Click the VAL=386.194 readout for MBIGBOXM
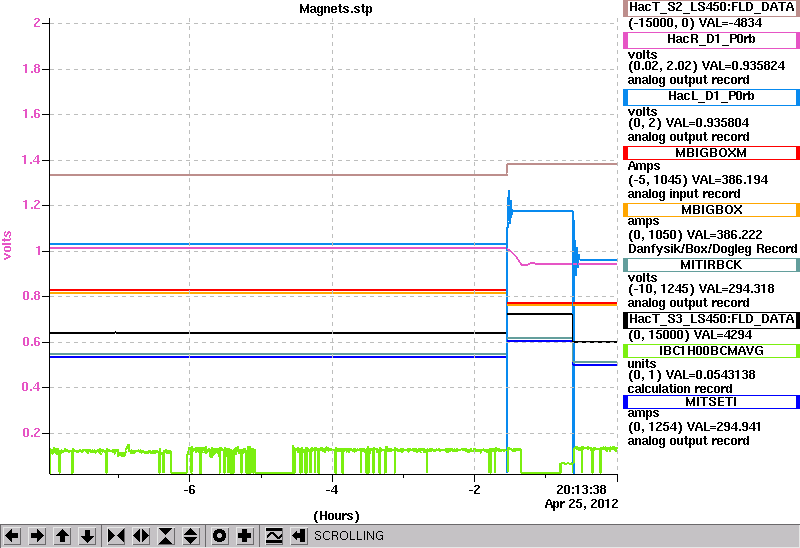Image resolution: width=800 pixels, height=548 pixels. point(728,180)
